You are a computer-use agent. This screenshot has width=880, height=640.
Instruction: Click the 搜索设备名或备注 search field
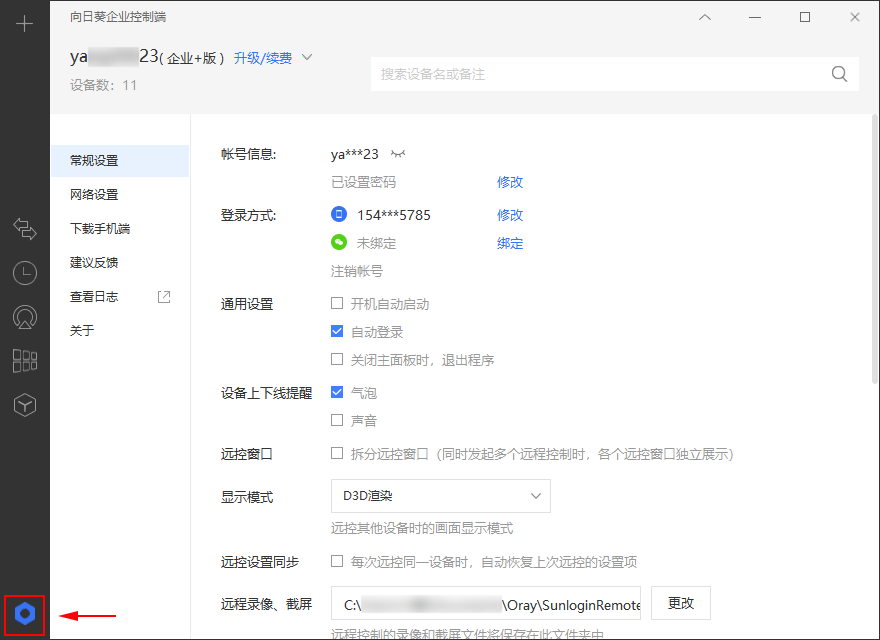point(615,74)
